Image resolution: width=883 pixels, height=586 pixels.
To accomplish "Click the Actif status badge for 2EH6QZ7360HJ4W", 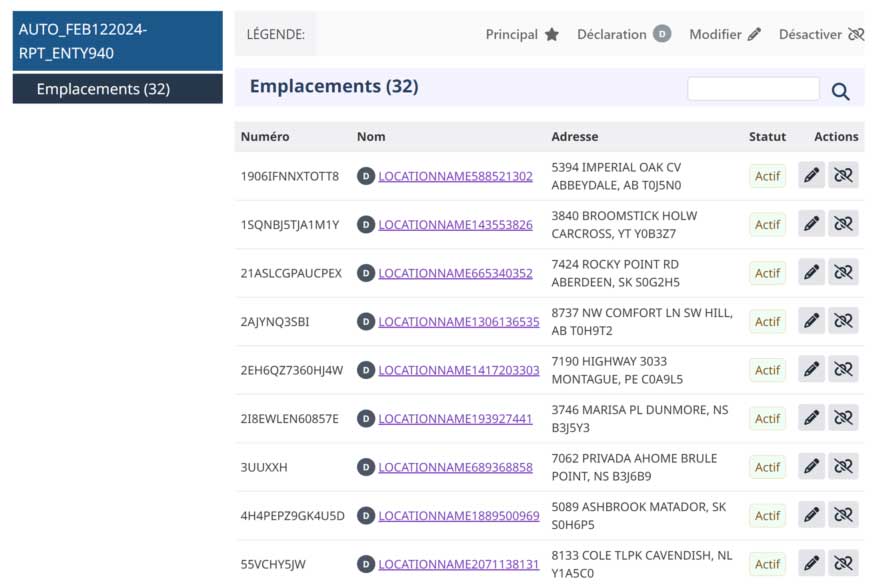I will click(767, 369).
